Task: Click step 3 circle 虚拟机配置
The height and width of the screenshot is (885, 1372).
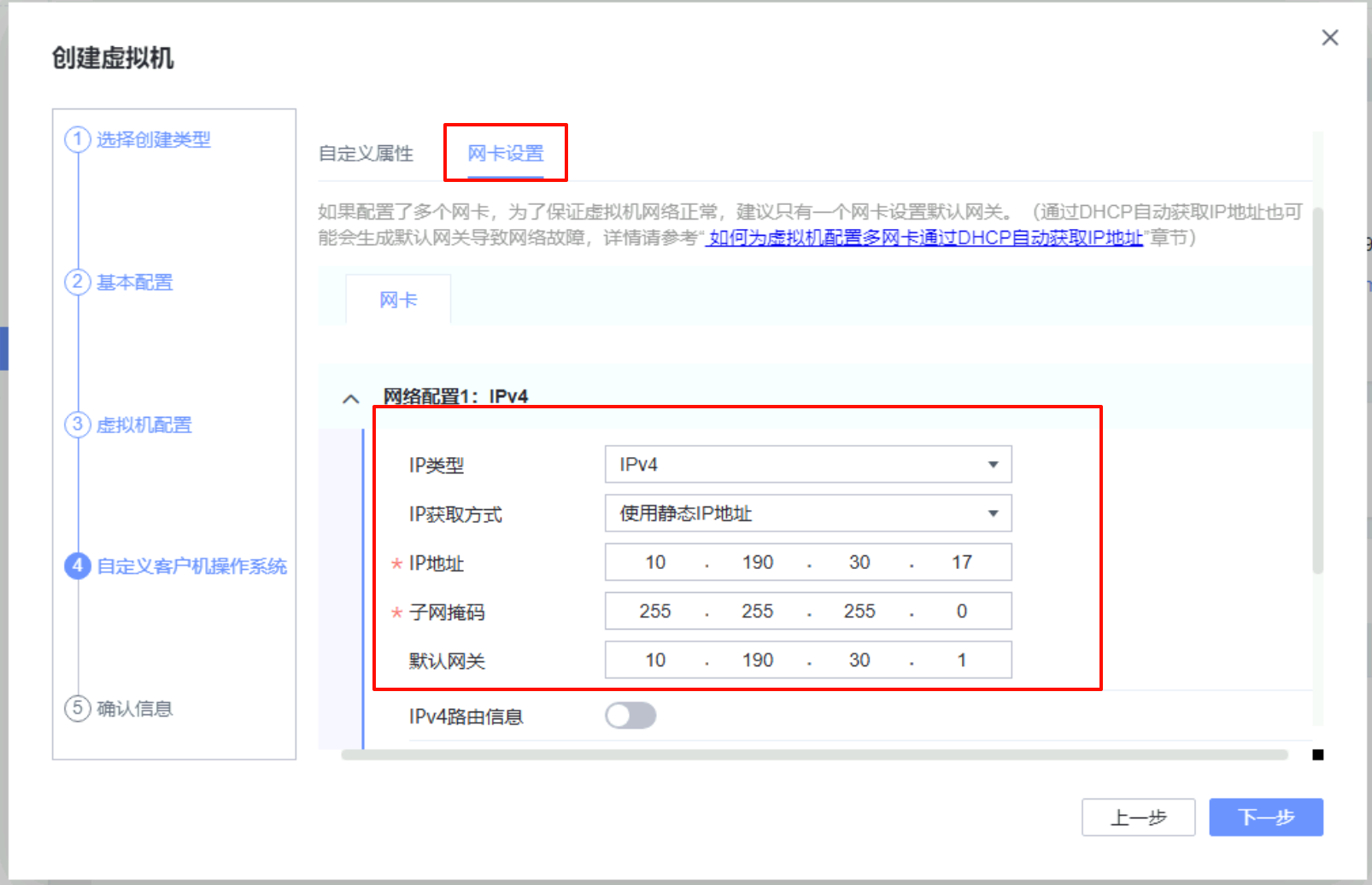Action: [x=78, y=425]
